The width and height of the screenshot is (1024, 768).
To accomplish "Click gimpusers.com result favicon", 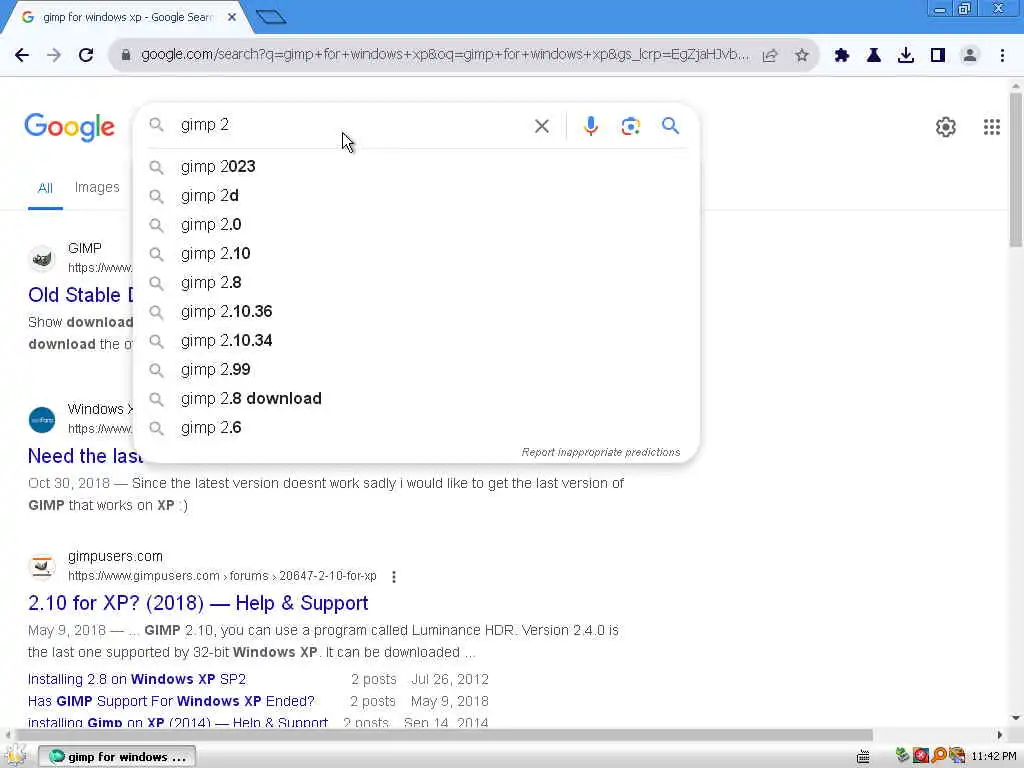I will (x=42, y=566).
